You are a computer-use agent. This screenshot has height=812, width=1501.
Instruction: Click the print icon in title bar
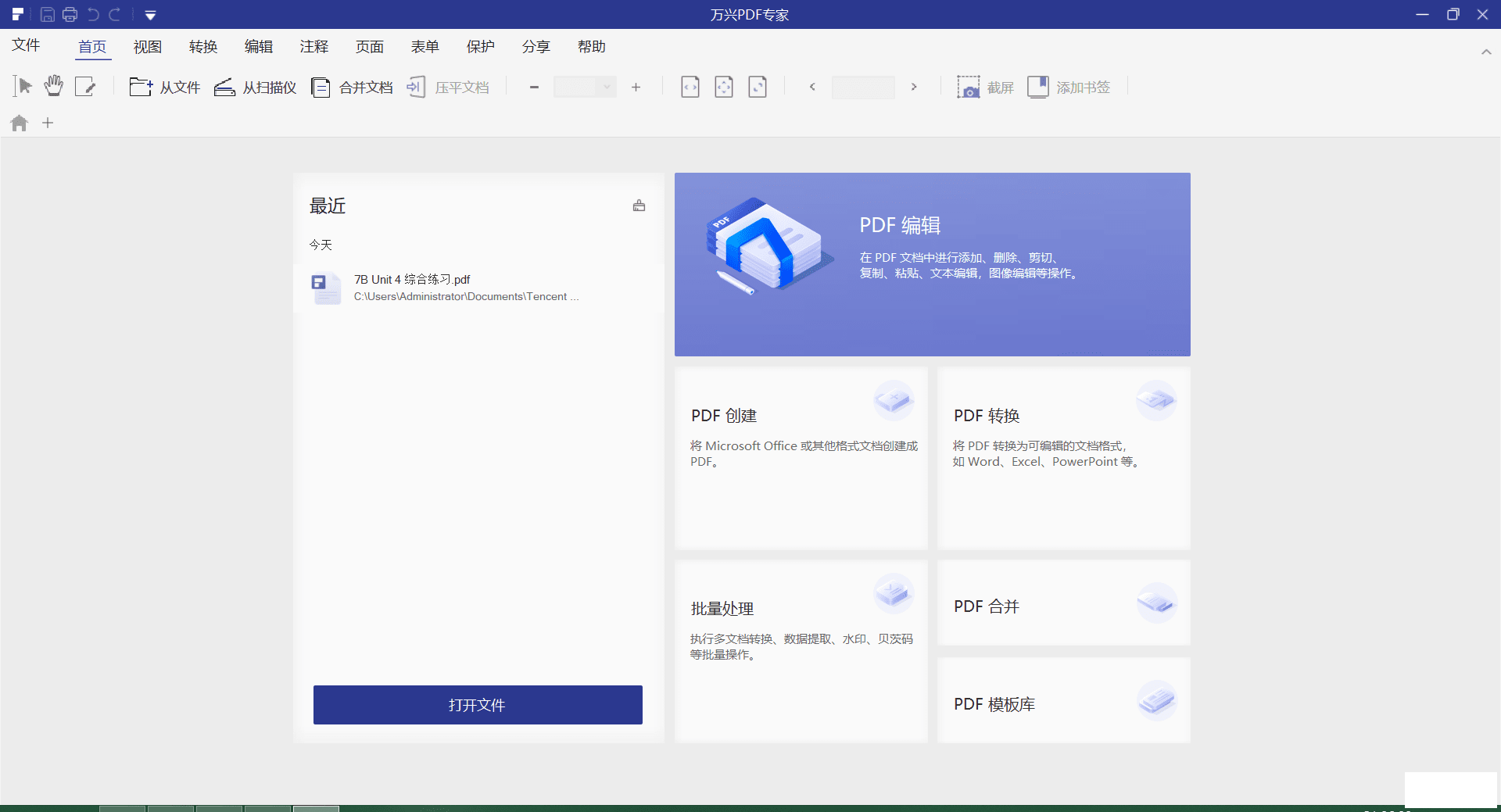tap(70, 14)
